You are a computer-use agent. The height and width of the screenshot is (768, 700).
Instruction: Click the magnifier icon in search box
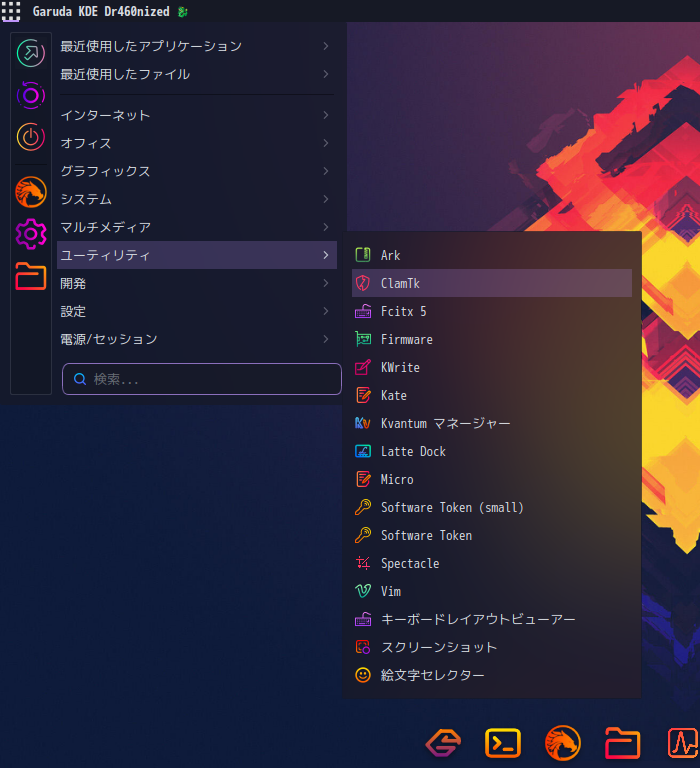(x=80, y=379)
